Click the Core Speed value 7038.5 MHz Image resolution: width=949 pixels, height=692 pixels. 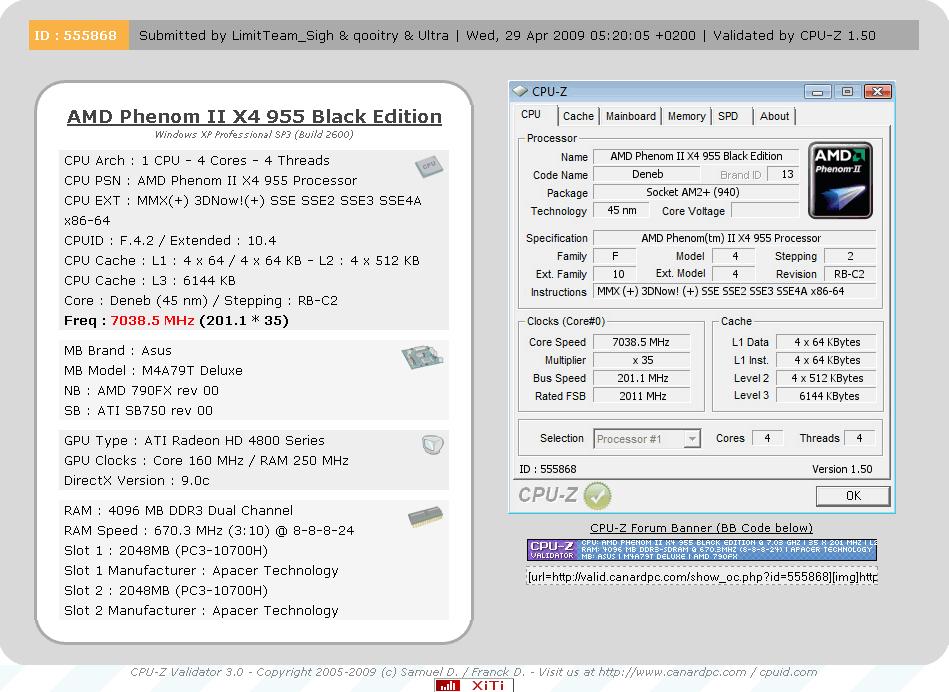point(641,342)
